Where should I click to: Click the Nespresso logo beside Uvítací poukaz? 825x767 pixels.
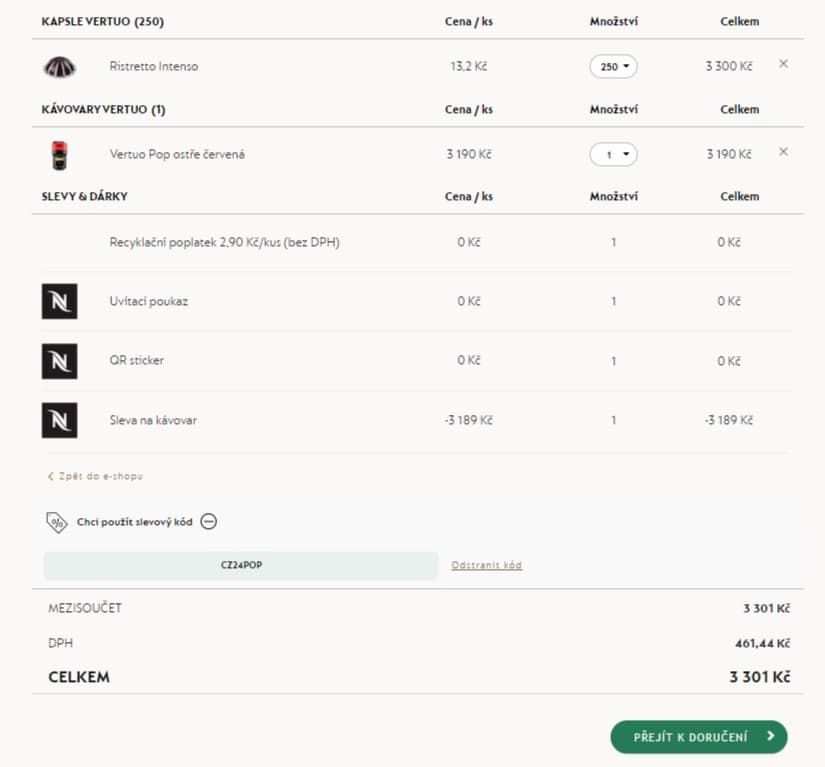coord(59,301)
